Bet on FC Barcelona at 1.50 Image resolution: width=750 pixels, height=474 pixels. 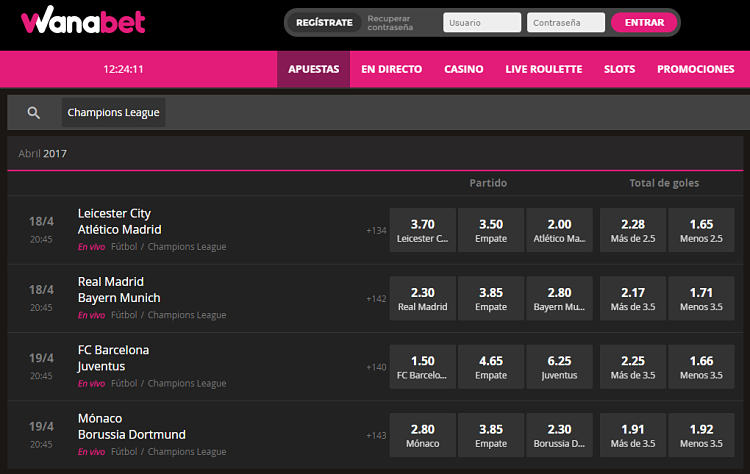423,367
